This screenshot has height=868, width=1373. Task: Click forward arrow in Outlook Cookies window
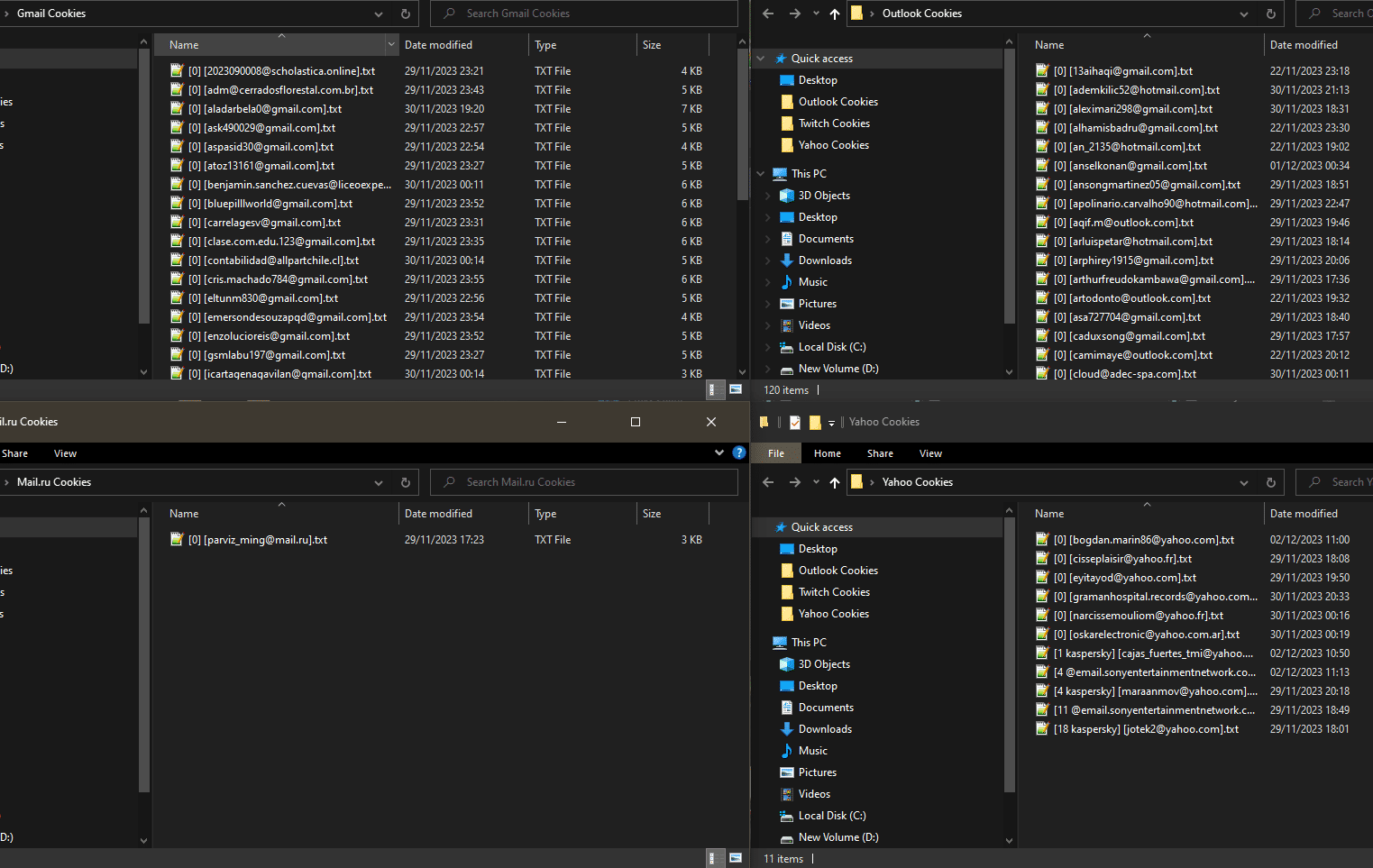pos(794,14)
